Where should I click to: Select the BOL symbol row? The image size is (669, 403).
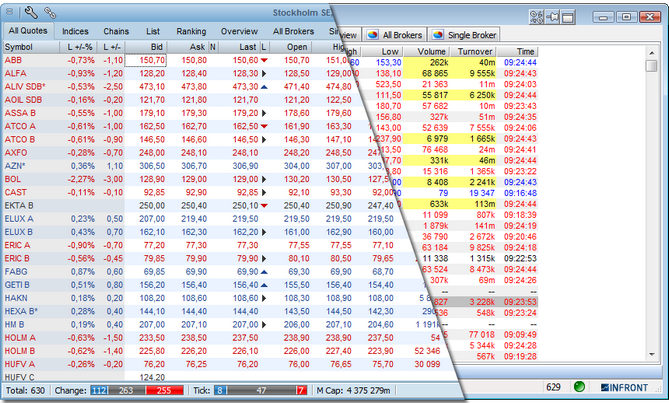click(x=13, y=179)
